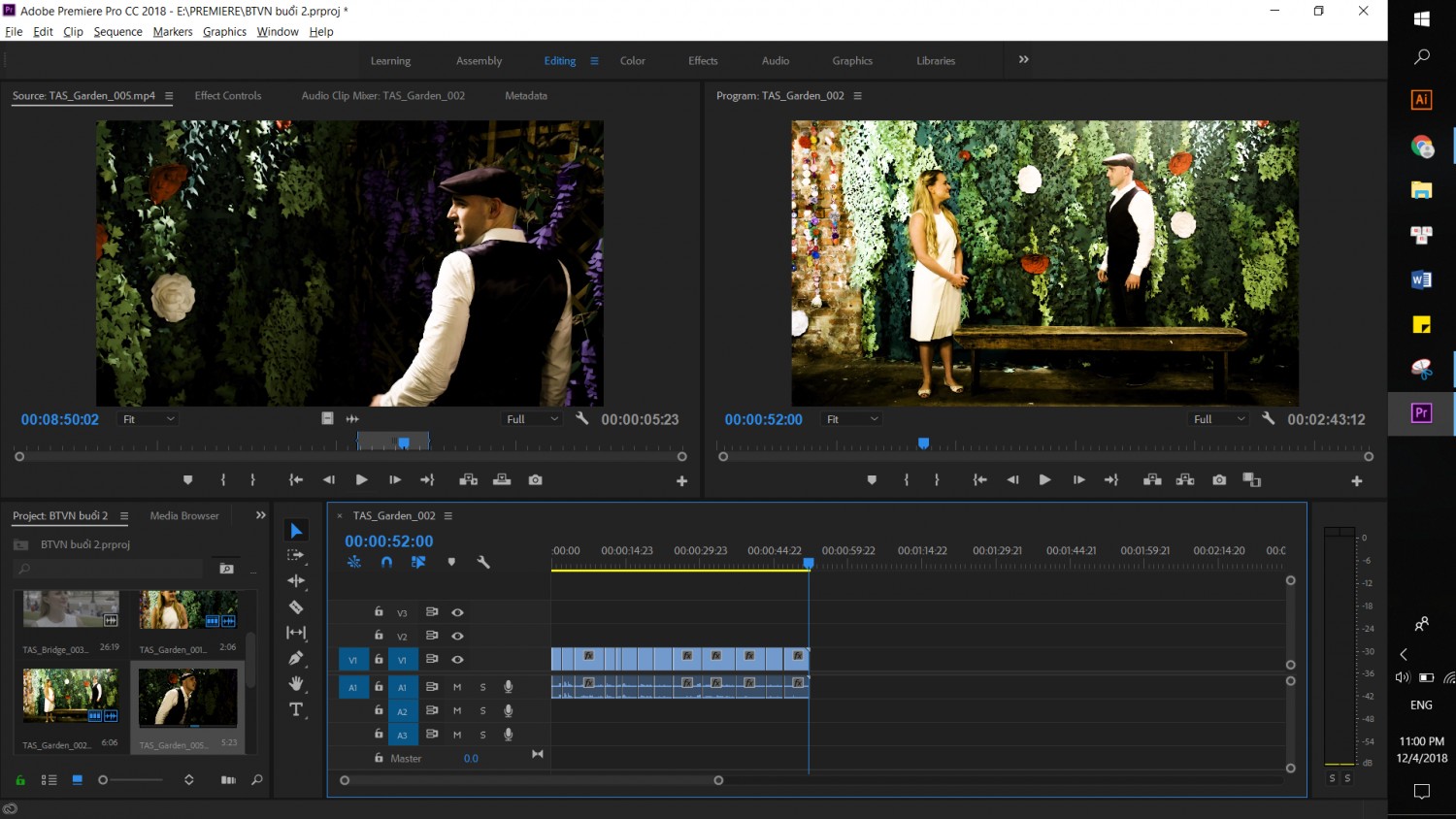Viewport: 1456px width, 819px height.
Task: Open the Media Browser tab
Action: (x=184, y=515)
